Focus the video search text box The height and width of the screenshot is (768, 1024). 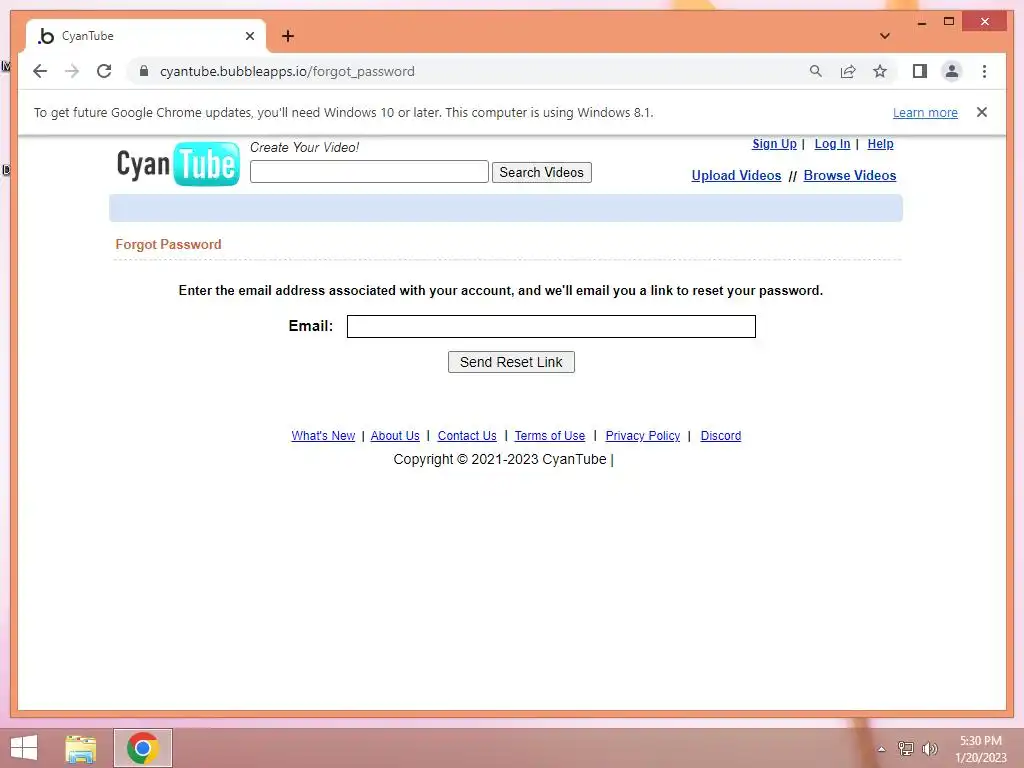pos(369,172)
